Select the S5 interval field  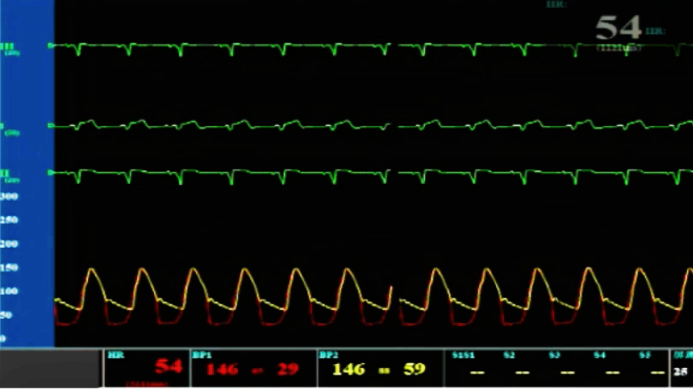(x=651, y=368)
